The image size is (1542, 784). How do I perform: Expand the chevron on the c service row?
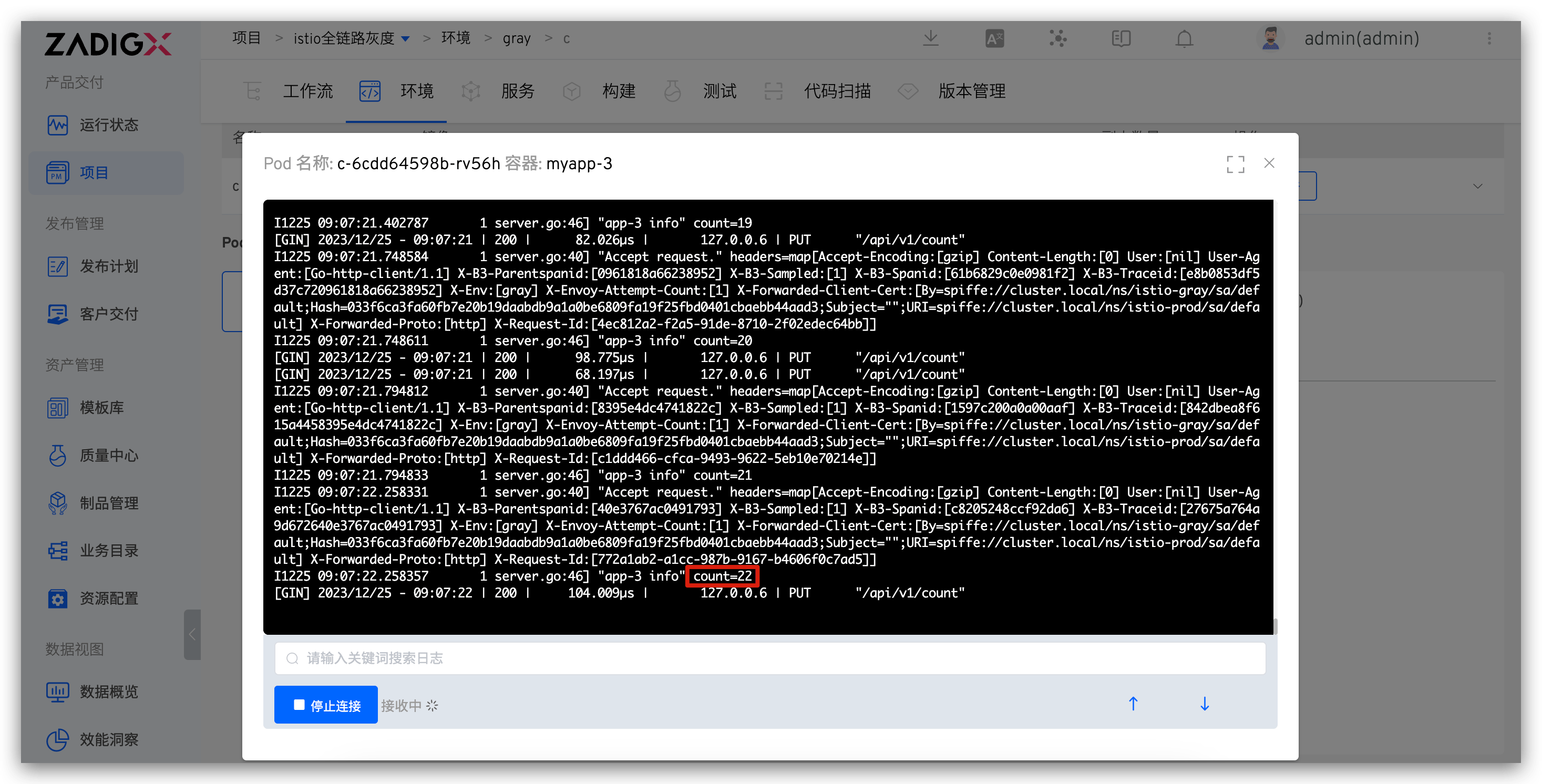tap(1477, 186)
